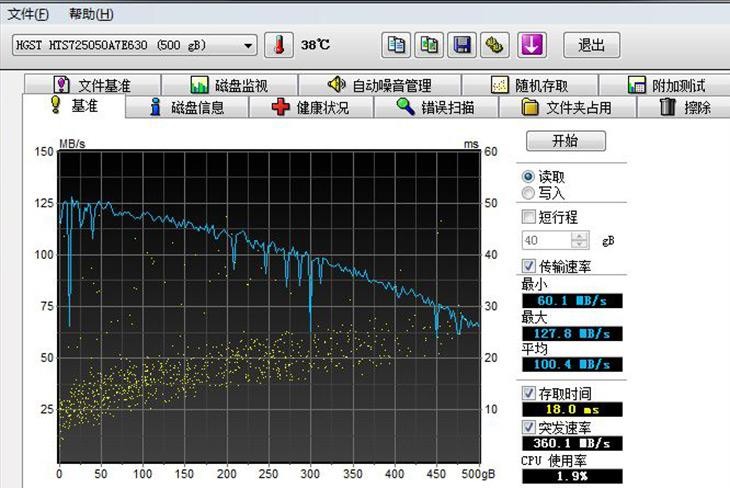730x488 pixels.
Task: Select the 基准 benchmark tab
Action: tap(74, 106)
